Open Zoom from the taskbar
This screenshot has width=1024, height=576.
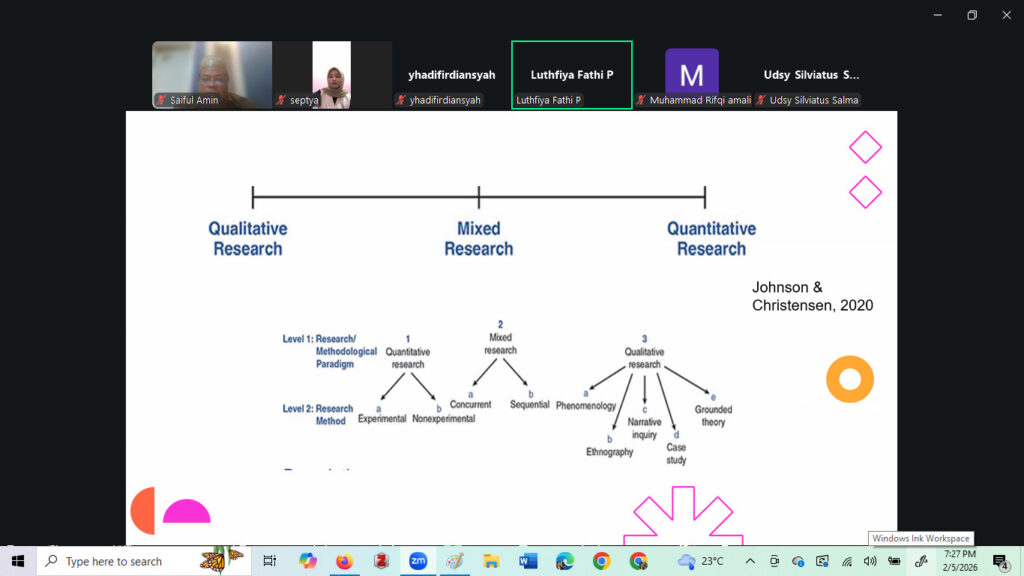click(x=418, y=561)
